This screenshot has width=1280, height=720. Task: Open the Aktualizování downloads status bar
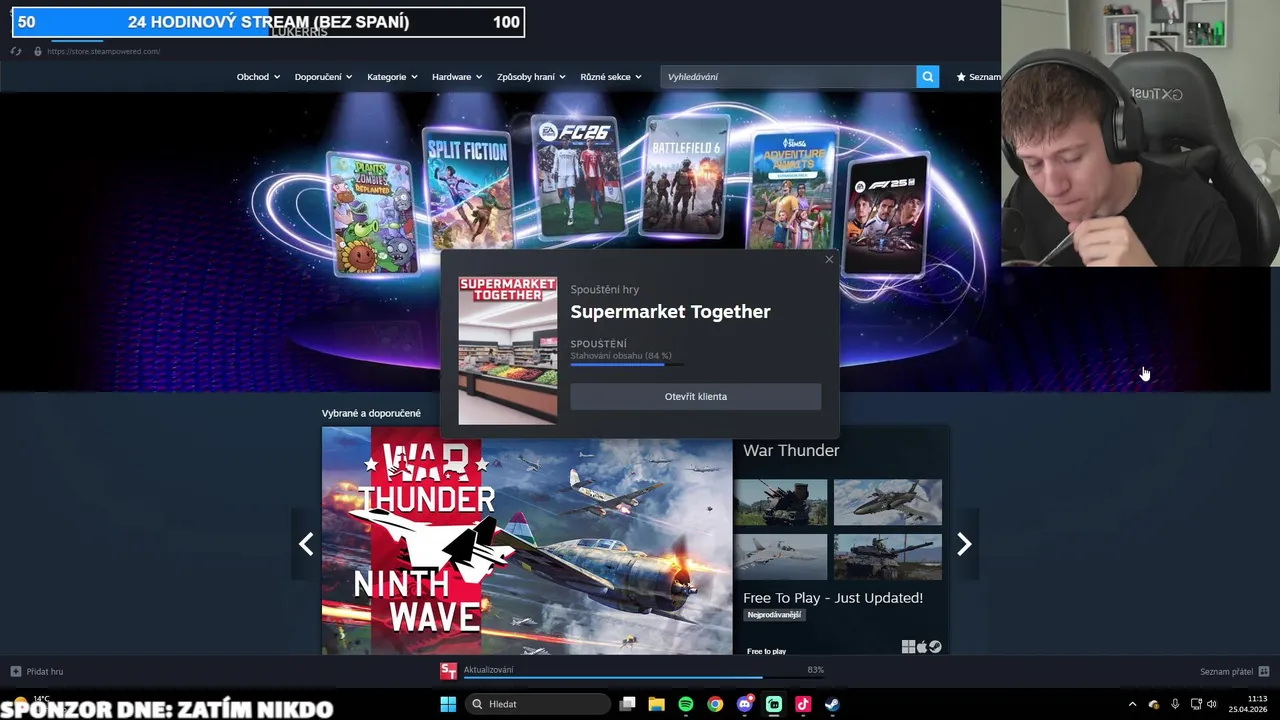click(644, 671)
